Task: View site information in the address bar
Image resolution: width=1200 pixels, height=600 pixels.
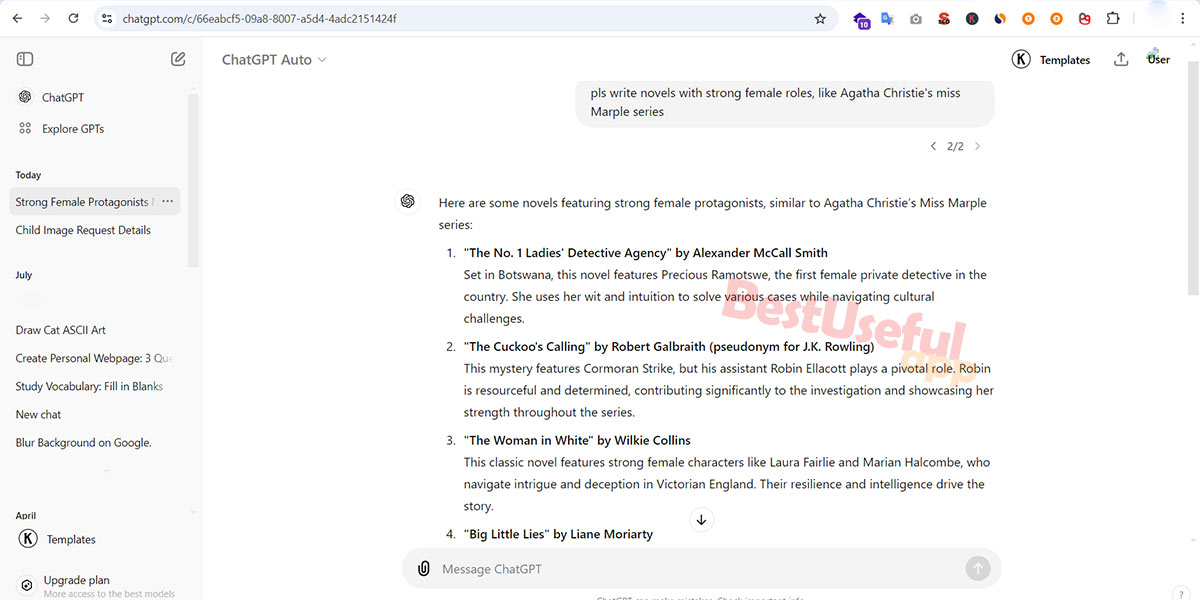Action: click(x=109, y=19)
